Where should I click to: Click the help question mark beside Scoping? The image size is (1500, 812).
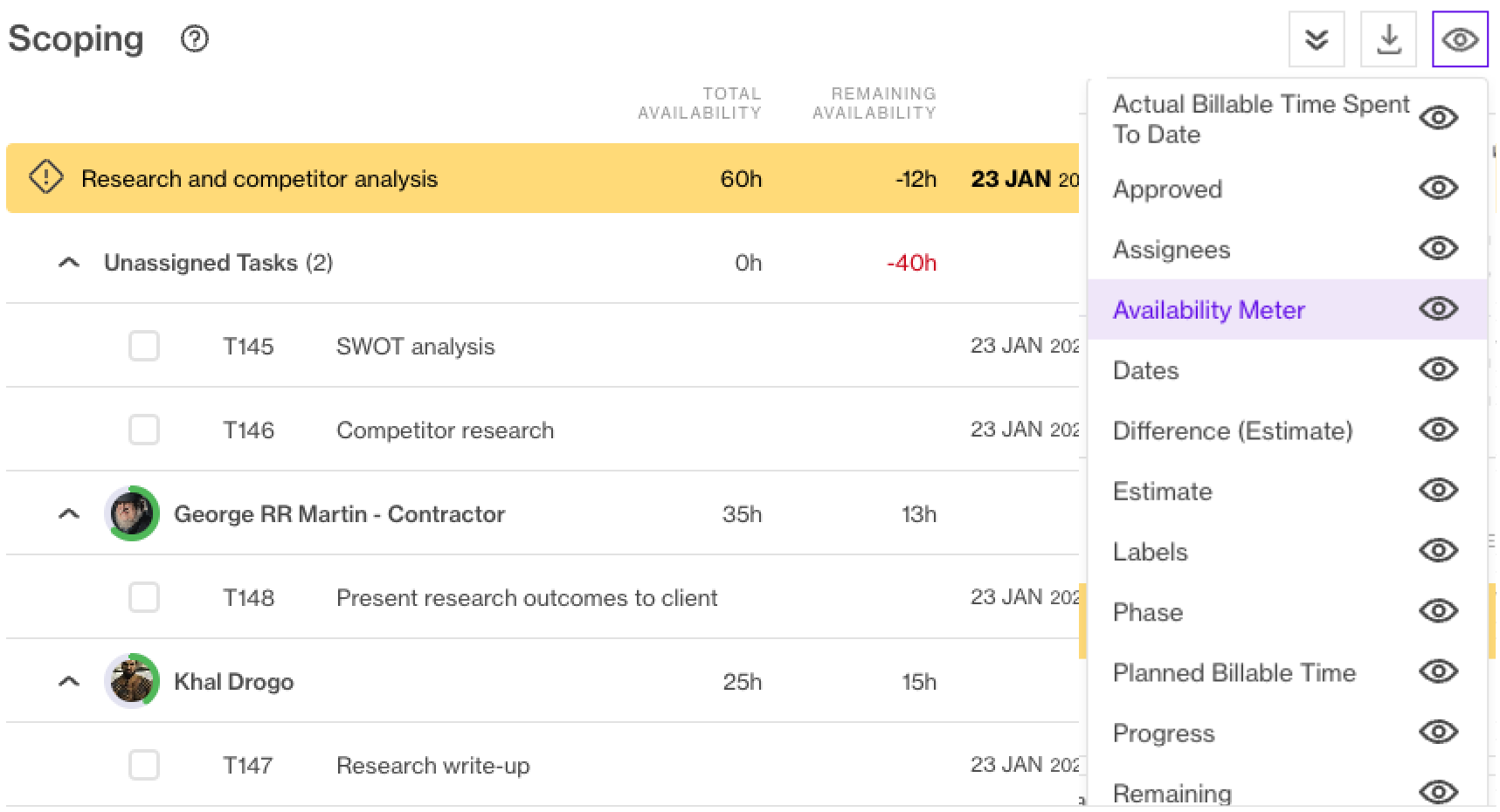pyautogui.click(x=195, y=38)
